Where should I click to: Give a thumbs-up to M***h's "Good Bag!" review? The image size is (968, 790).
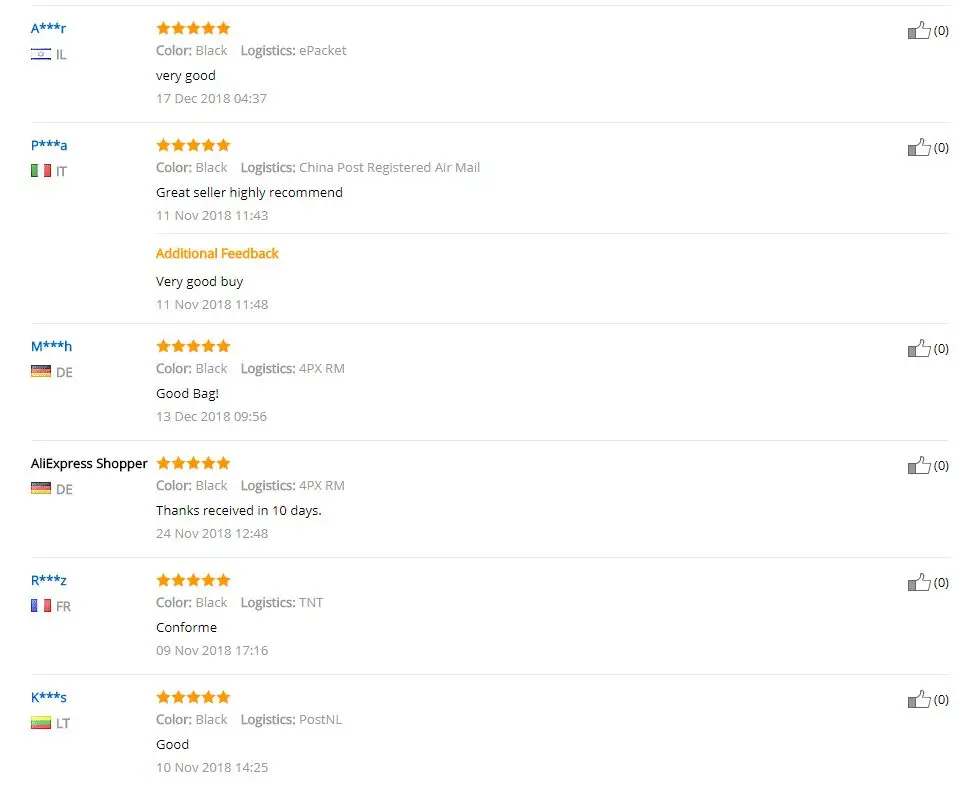pyautogui.click(x=919, y=349)
